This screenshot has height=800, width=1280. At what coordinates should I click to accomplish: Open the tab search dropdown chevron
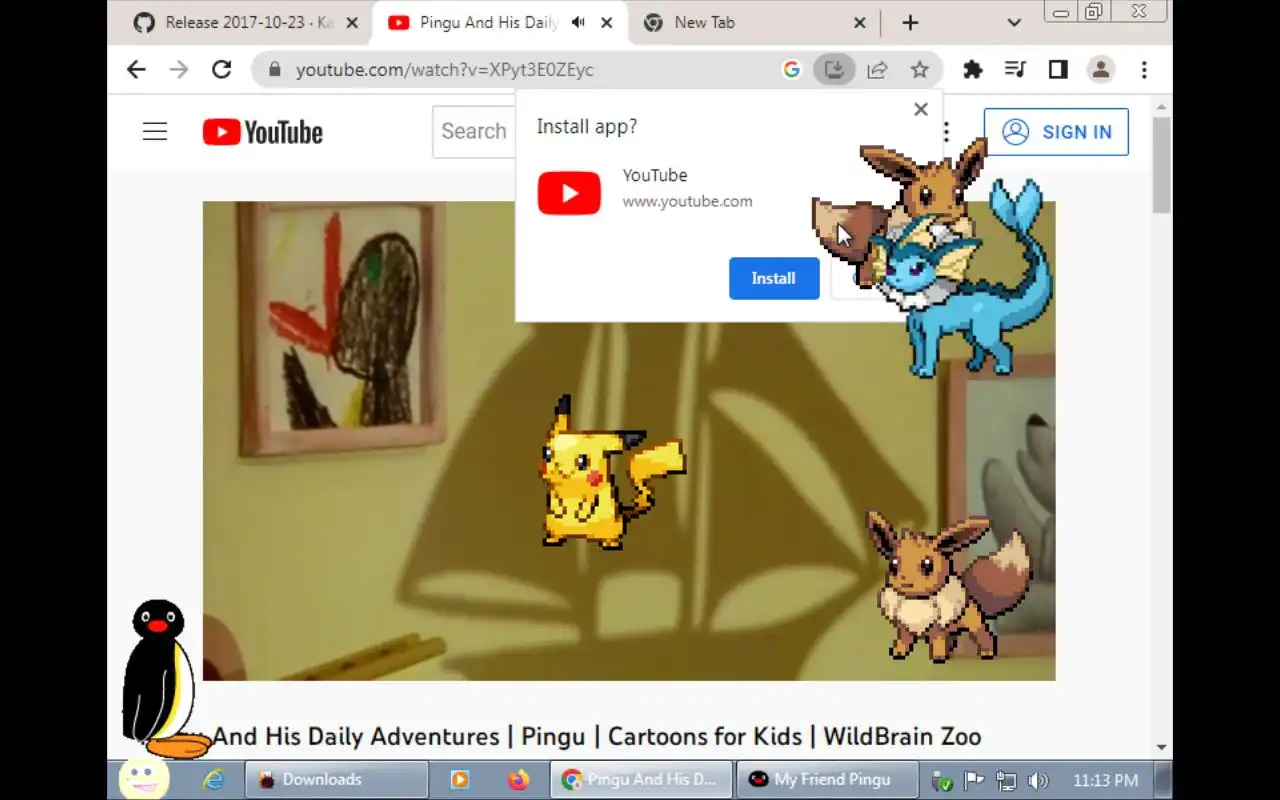coord(1014,23)
